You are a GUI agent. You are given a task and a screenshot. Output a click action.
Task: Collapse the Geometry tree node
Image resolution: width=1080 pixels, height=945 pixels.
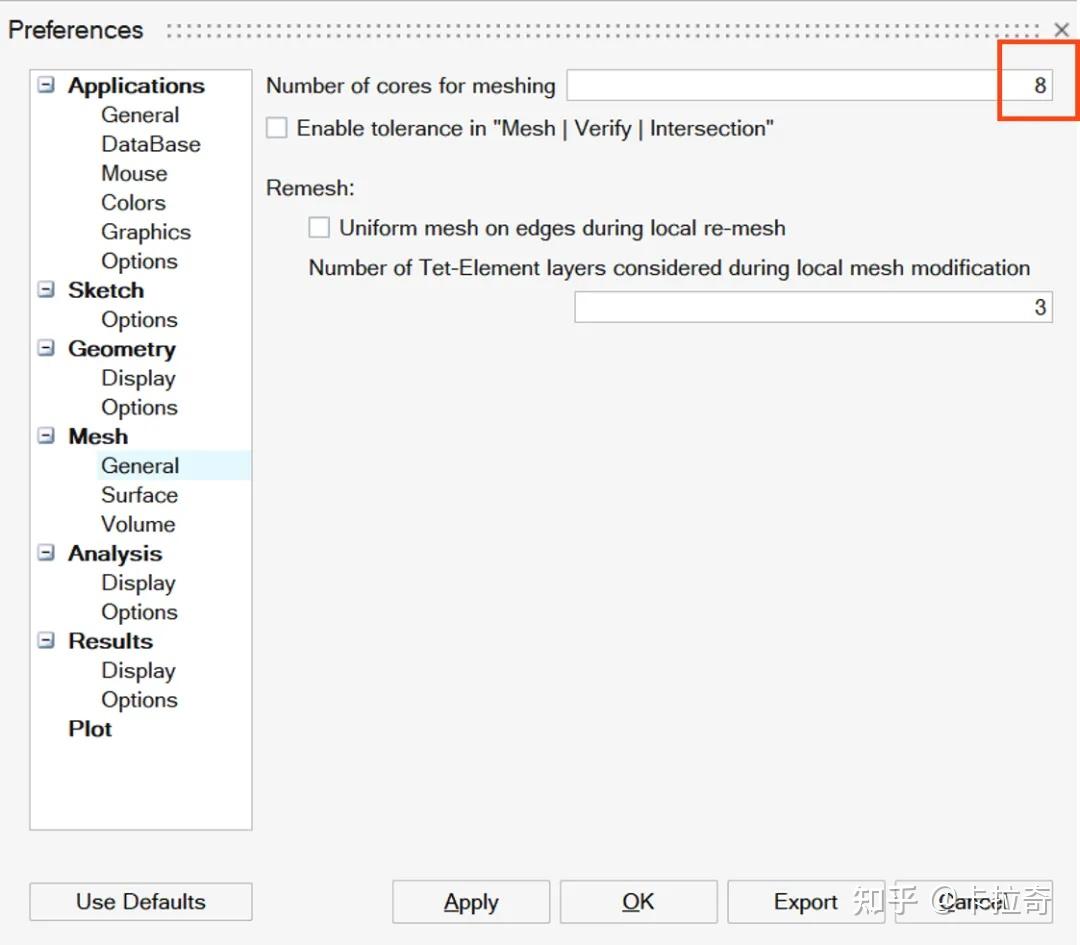46,349
